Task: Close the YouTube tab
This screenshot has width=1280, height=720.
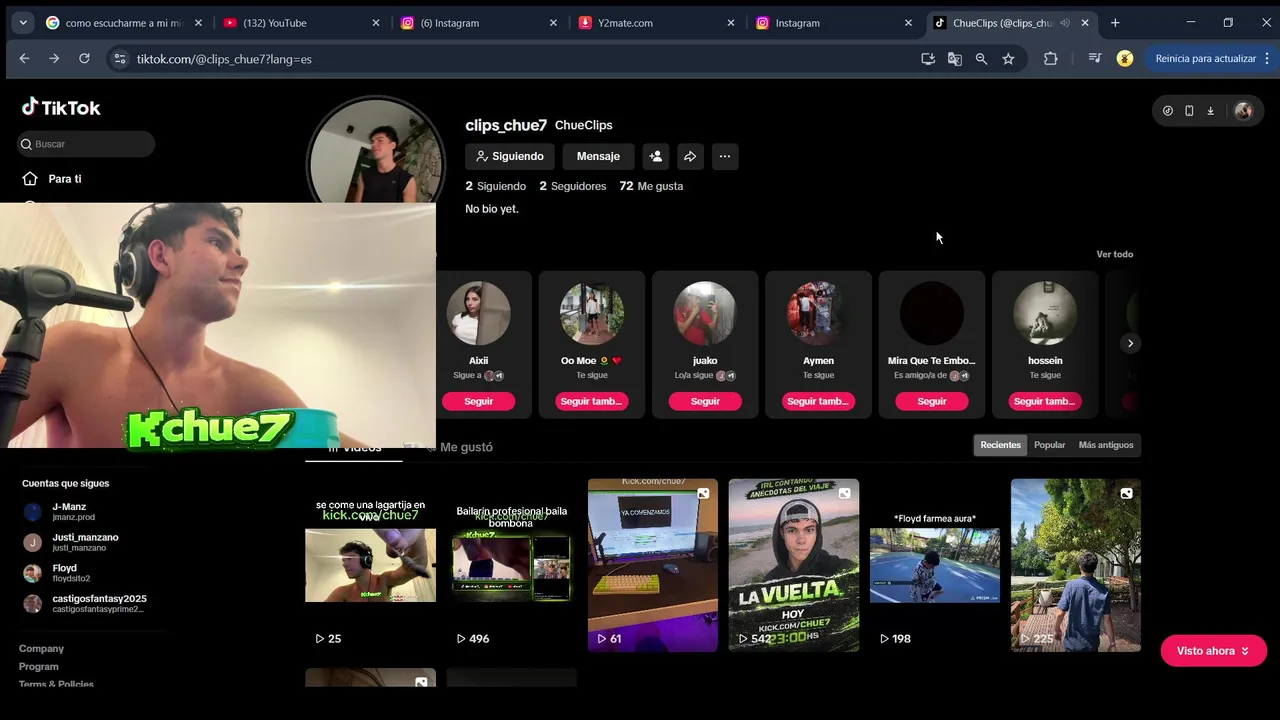Action: click(x=376, y=23)
